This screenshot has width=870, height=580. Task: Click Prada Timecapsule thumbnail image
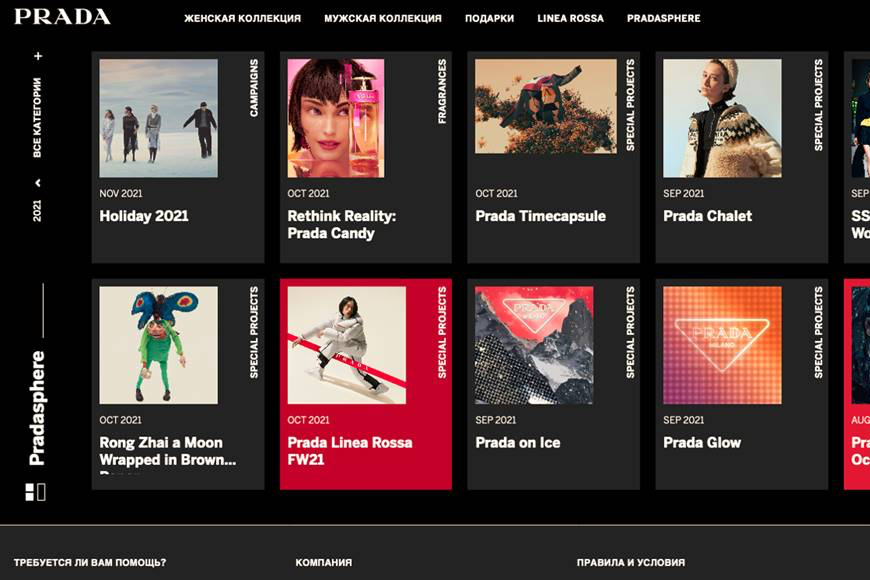pos(546,106)
